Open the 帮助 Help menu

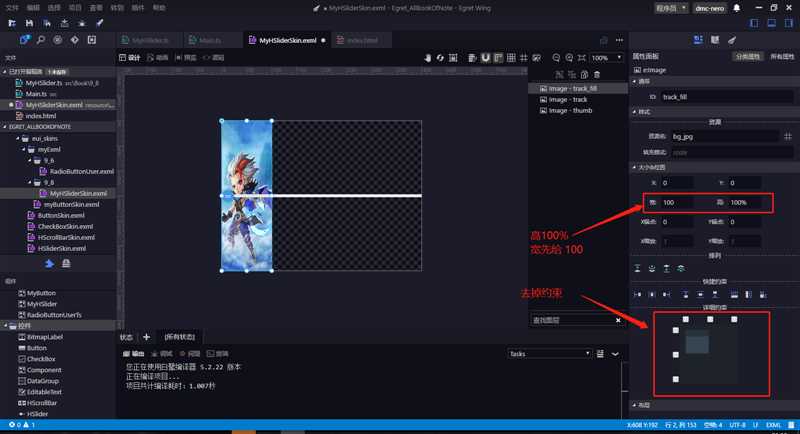click(x=159, y=8)
